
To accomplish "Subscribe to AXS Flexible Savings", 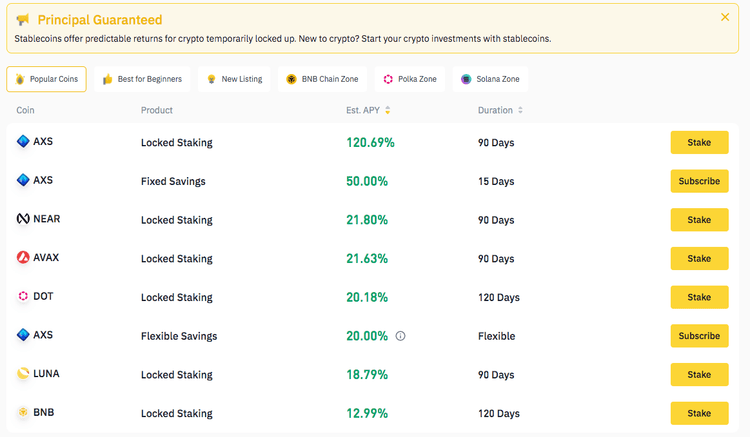I will (699, 336).
